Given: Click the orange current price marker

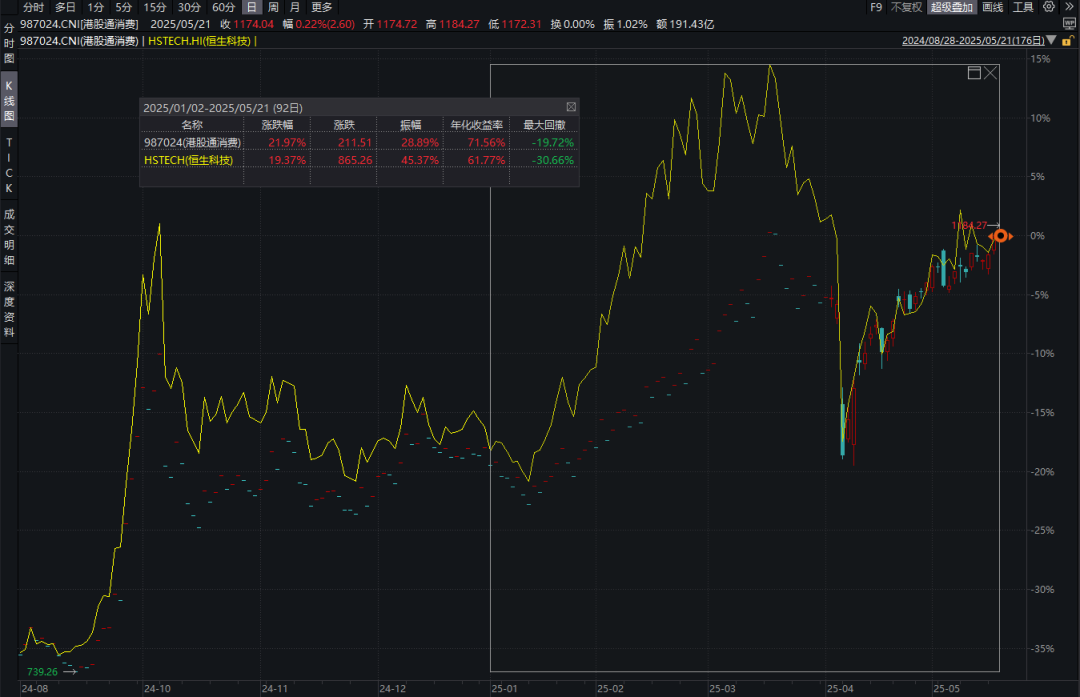Looking at the screenshot, I should coord(1000,236).
